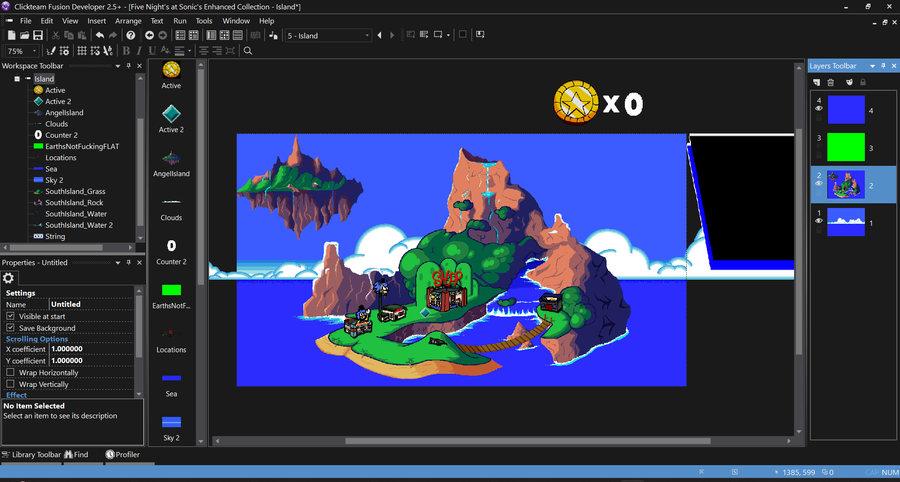Viewport: 900px width, 482px height.
Task: Click the X coefficient value field
Action: point(91,349)
